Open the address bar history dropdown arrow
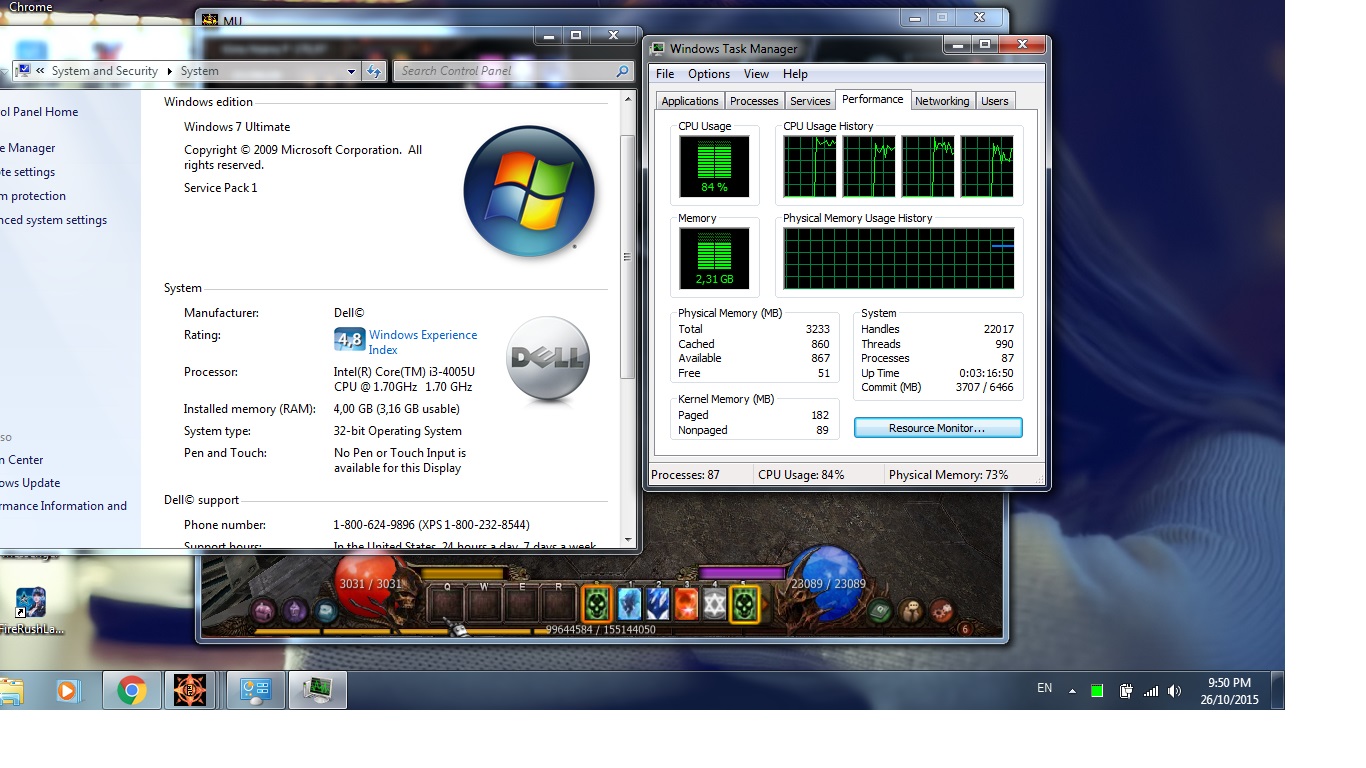 click(x=351, y=71)
